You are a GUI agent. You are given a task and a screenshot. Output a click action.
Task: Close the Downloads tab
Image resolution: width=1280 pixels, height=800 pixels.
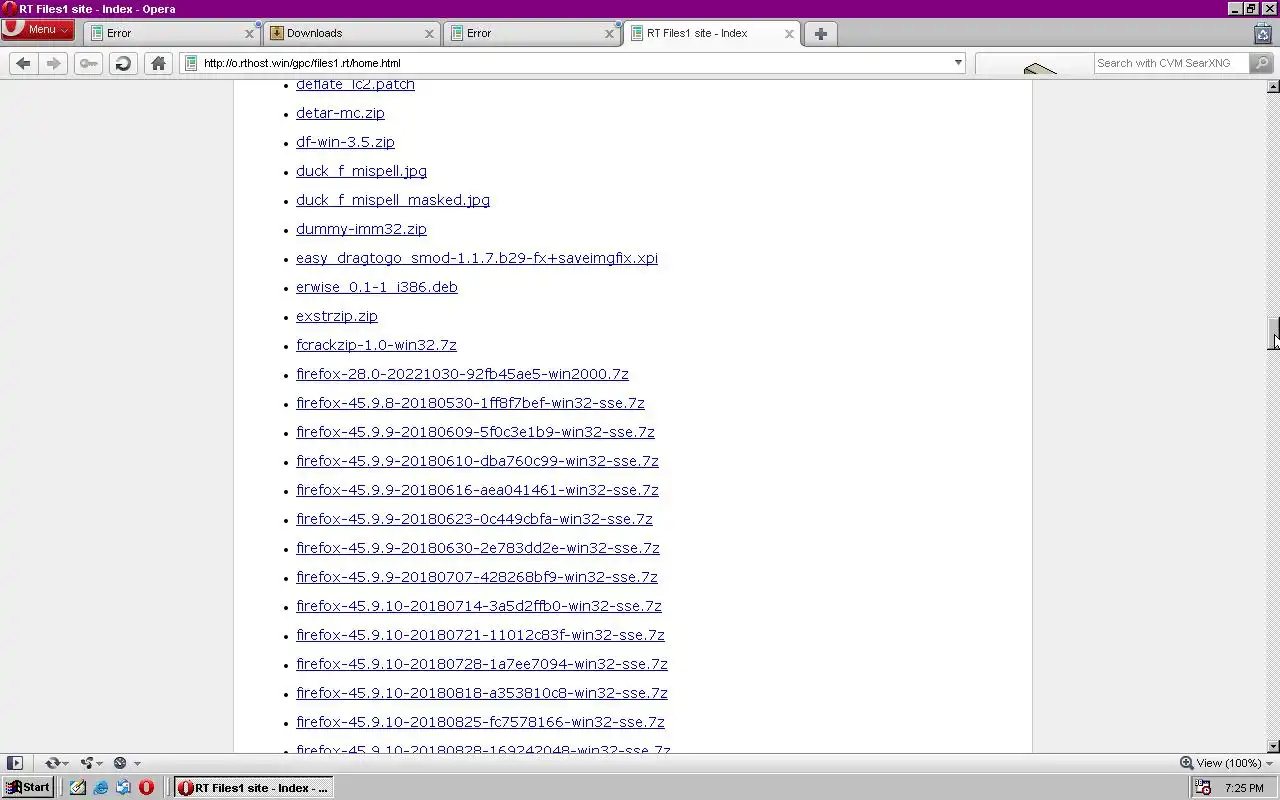tap(429, 33)
